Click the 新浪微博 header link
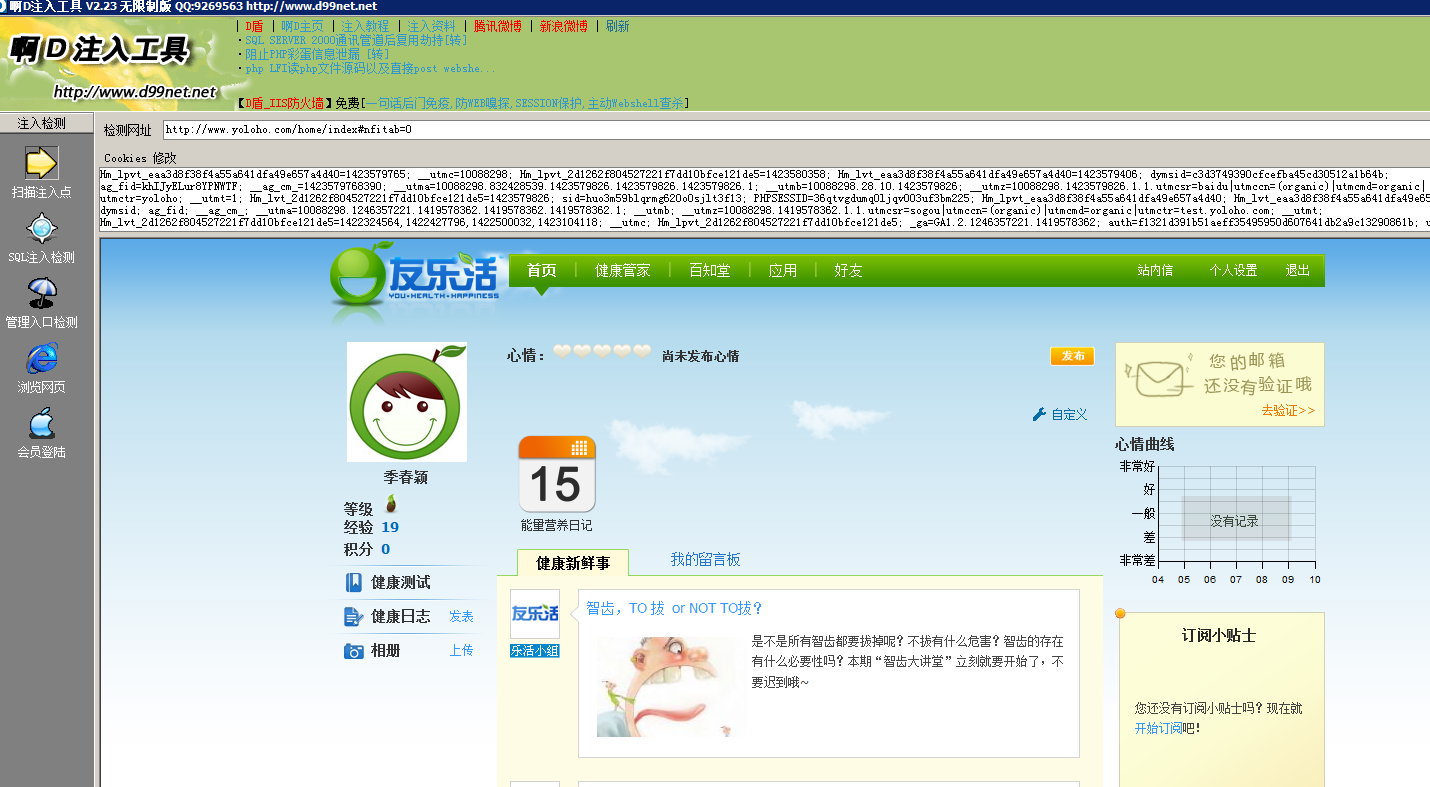Image resolution: width=1430 pixels, height=787 pixels. 563,26
